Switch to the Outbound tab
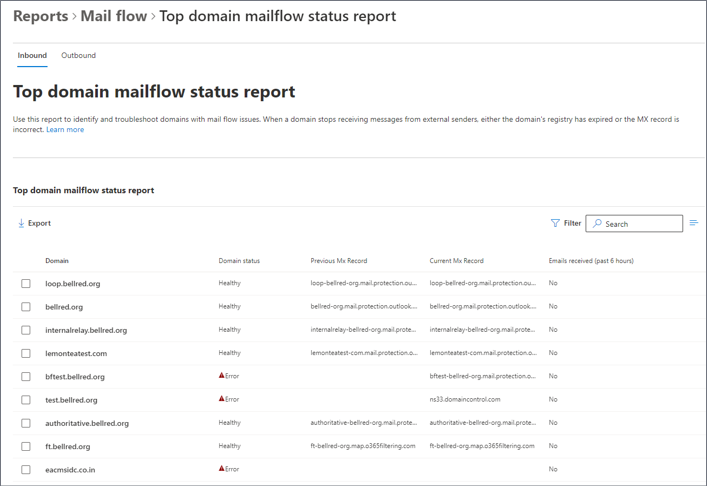 click(78, 55)
